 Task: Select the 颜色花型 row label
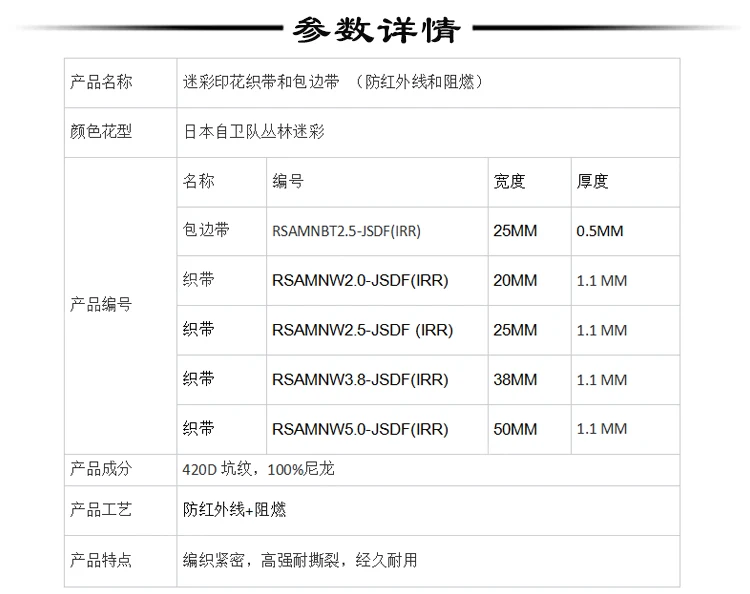pos(100,131)
